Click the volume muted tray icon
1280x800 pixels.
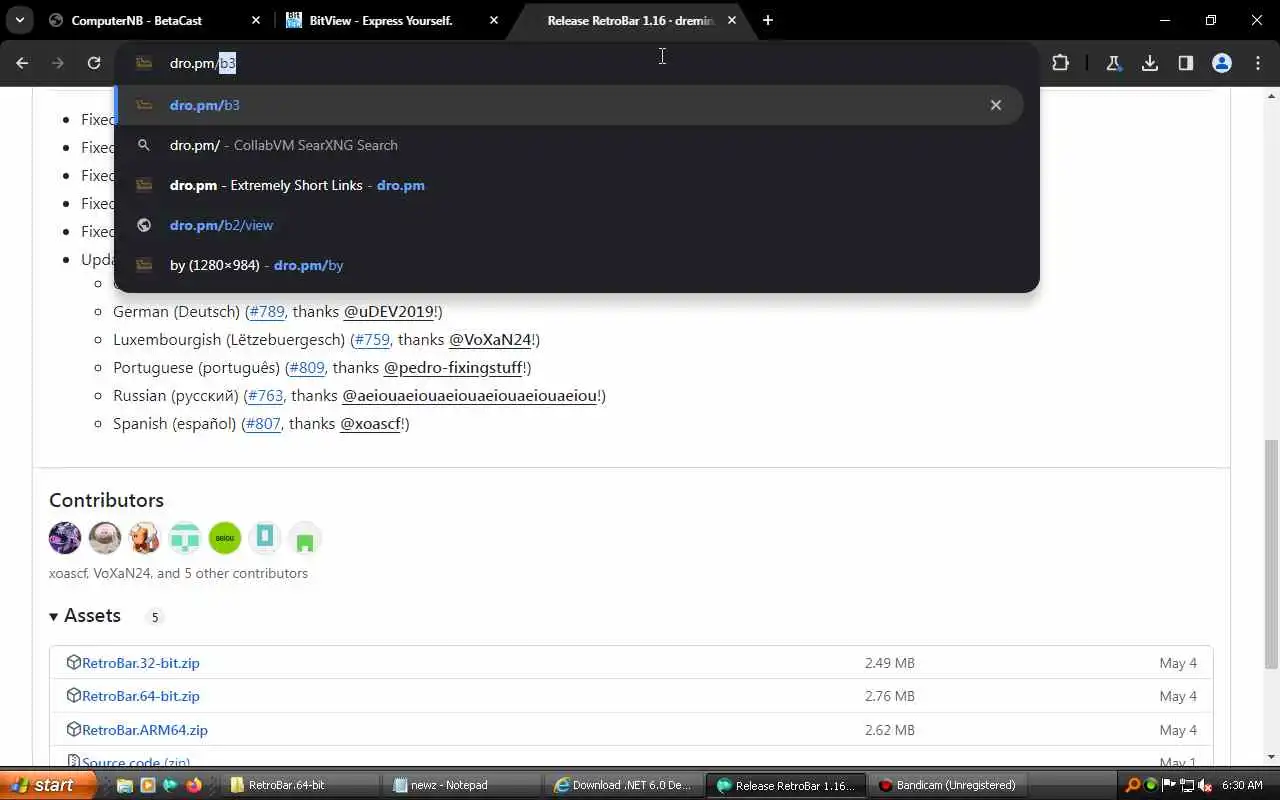1205,785
